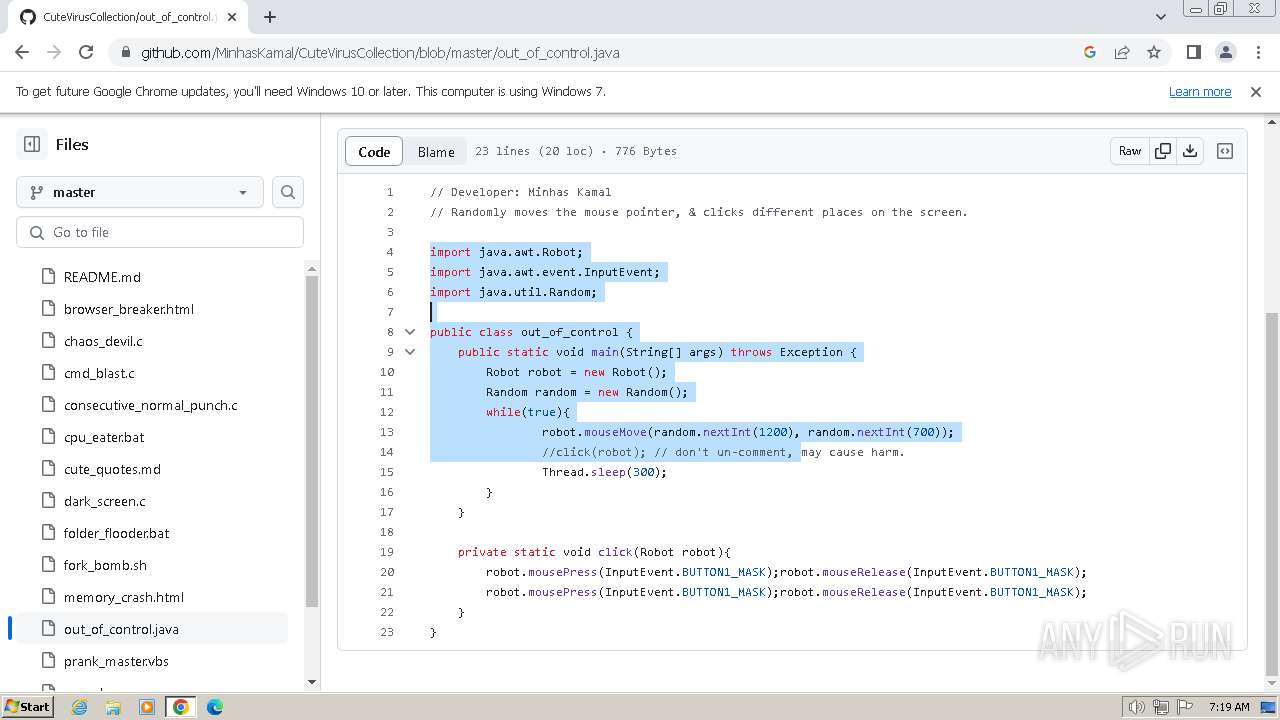The image size is (1280, 720).
Task: Switch to the Code view tab
Action: 374,152
